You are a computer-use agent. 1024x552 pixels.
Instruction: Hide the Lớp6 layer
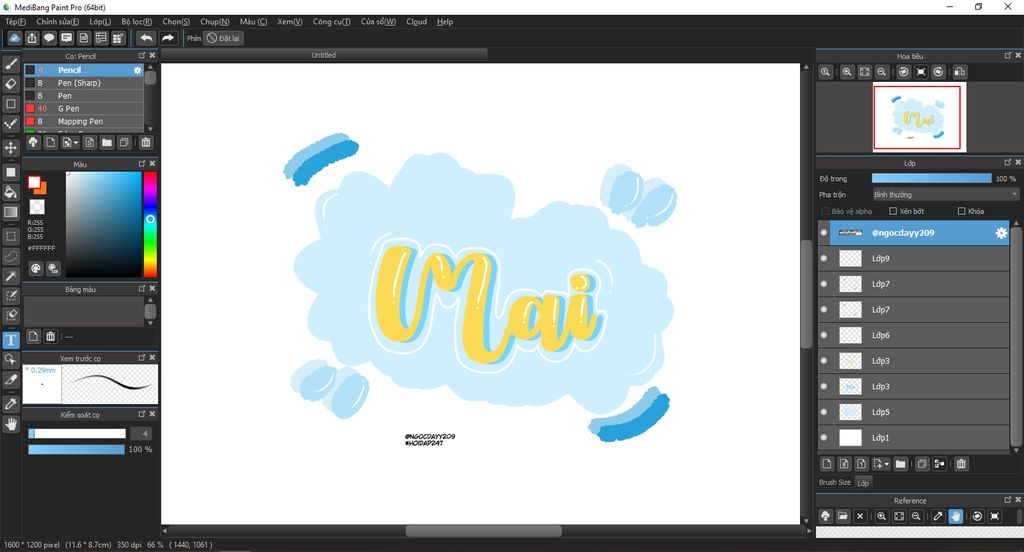824,335
